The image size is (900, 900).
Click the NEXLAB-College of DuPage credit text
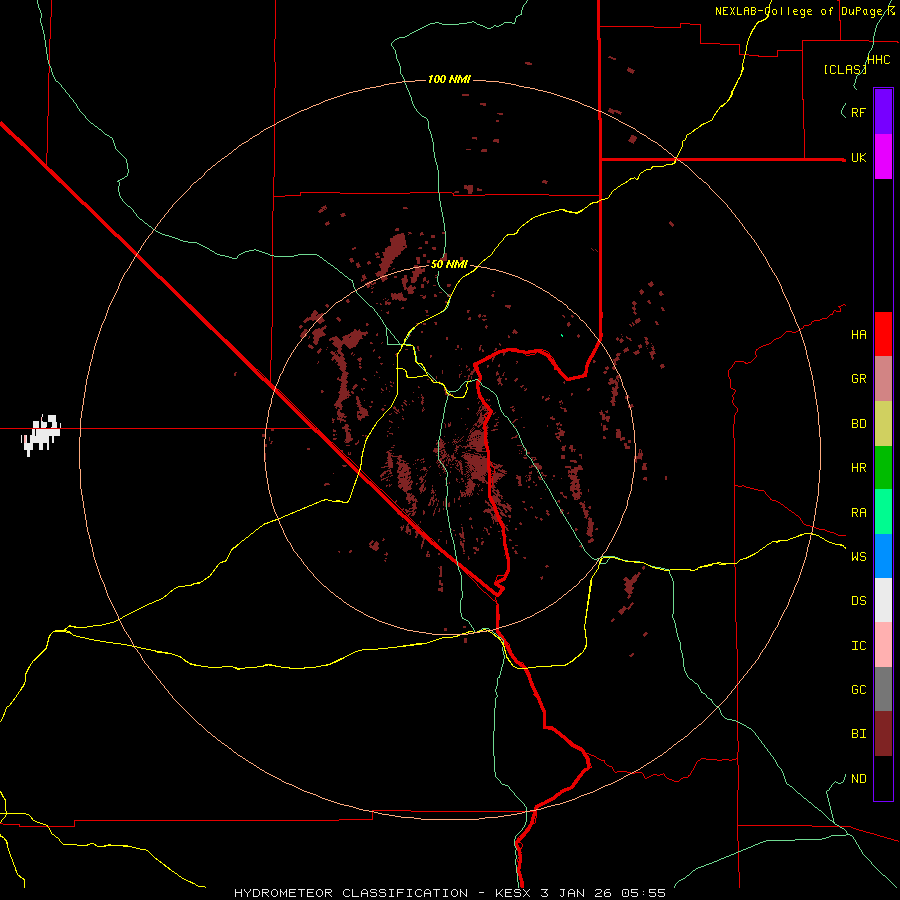pyautogui.click(x=805, y=11)
